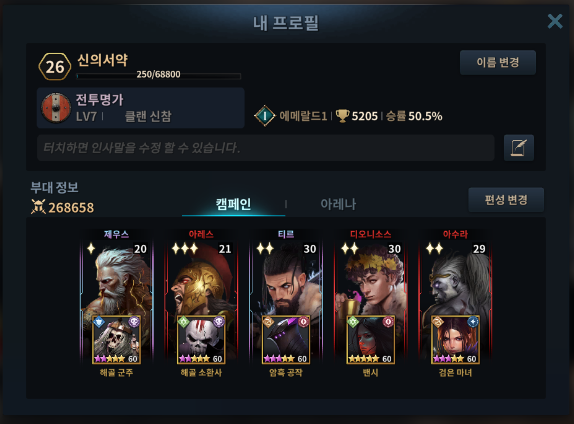
Task: Click the Emerald 1 rank diamond icon
Action: (x=265, y=116)
